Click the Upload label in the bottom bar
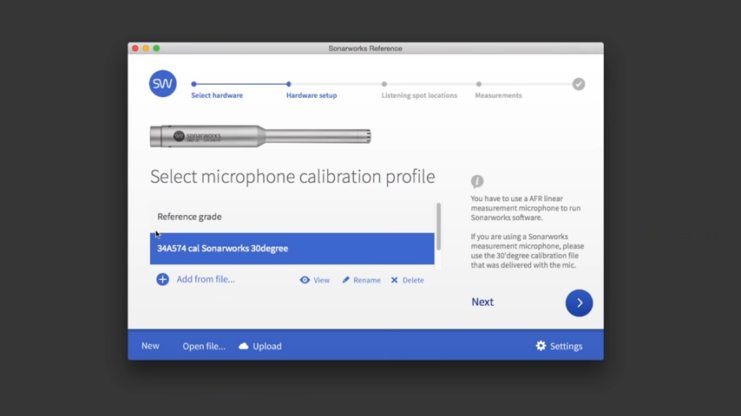741x416 pixels. 267,346
